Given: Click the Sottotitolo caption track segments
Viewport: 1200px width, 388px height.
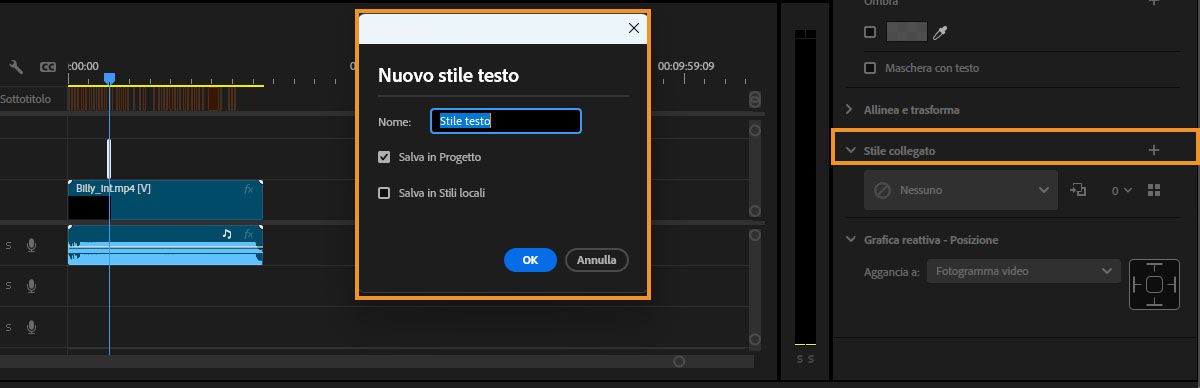Looking at the screenshot, I should point(153,99).
